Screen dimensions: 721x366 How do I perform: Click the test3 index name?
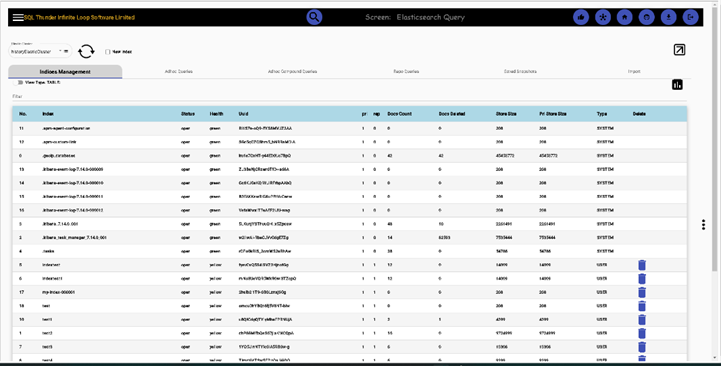tap(47, 347)
